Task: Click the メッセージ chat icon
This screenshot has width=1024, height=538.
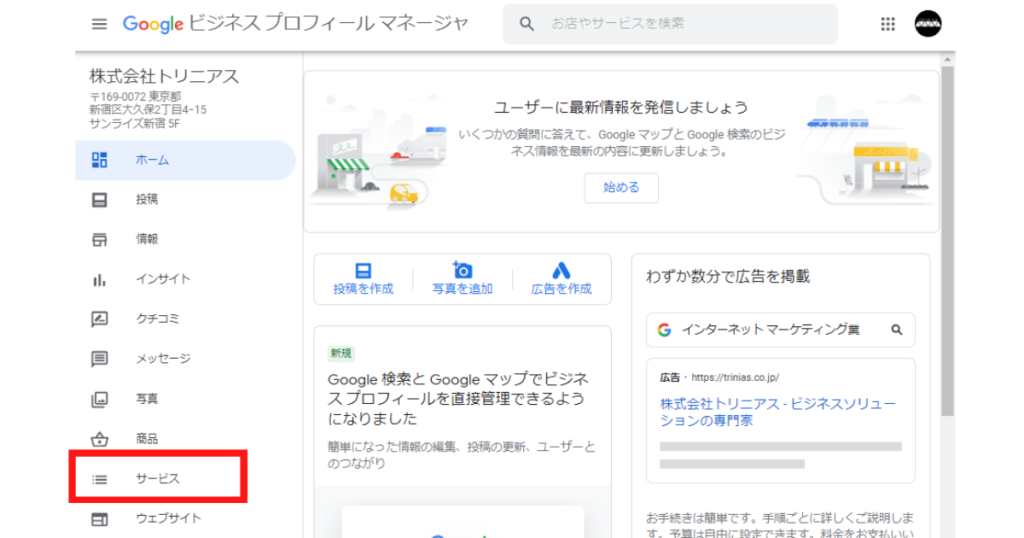Action: 99,359
